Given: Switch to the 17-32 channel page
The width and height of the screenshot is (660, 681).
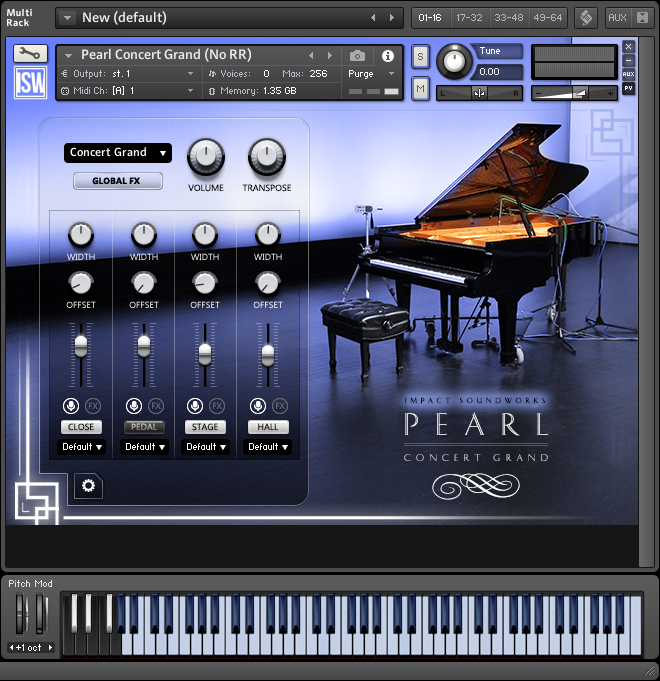Looking at the screenshot, I should (468, 18).
